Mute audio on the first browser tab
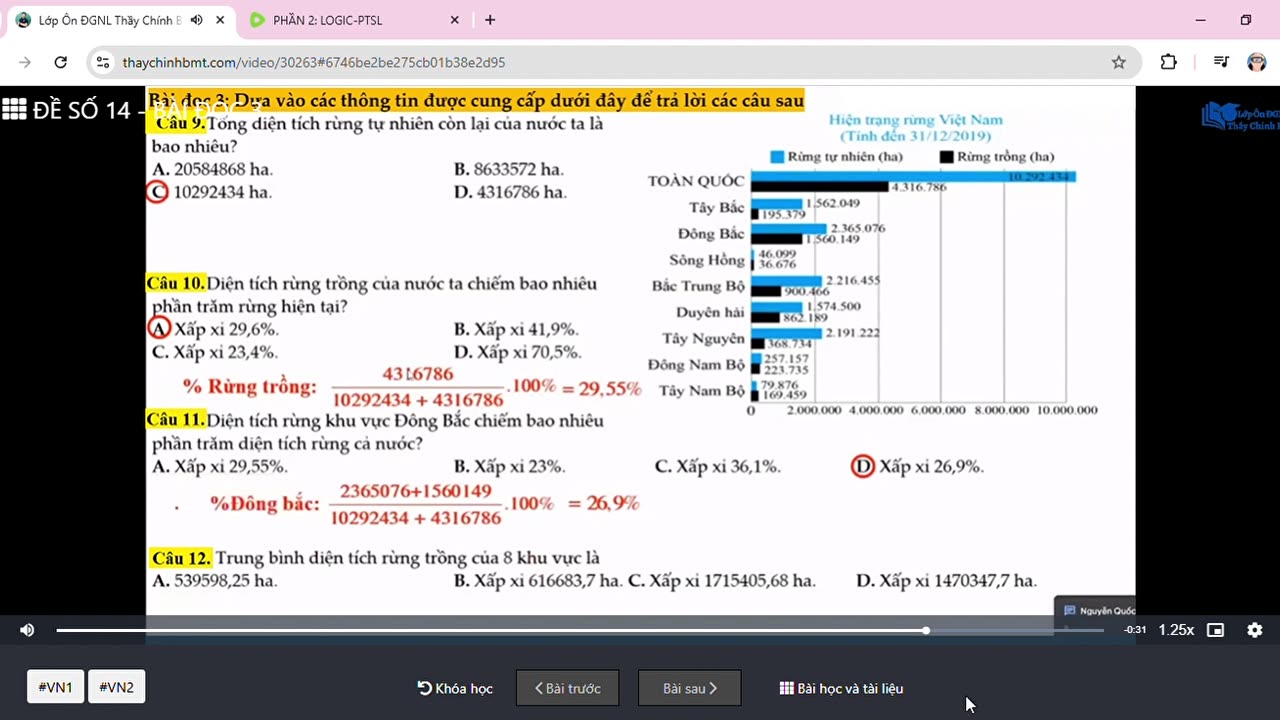 coord(196,20)
